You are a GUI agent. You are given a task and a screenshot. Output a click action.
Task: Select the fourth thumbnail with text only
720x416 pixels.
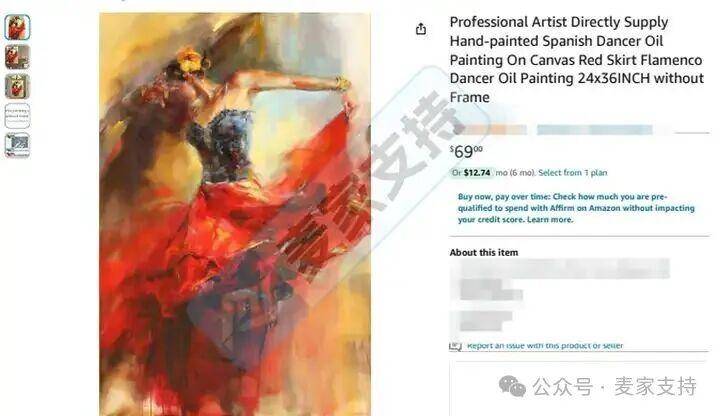click(x=17, y=115)
